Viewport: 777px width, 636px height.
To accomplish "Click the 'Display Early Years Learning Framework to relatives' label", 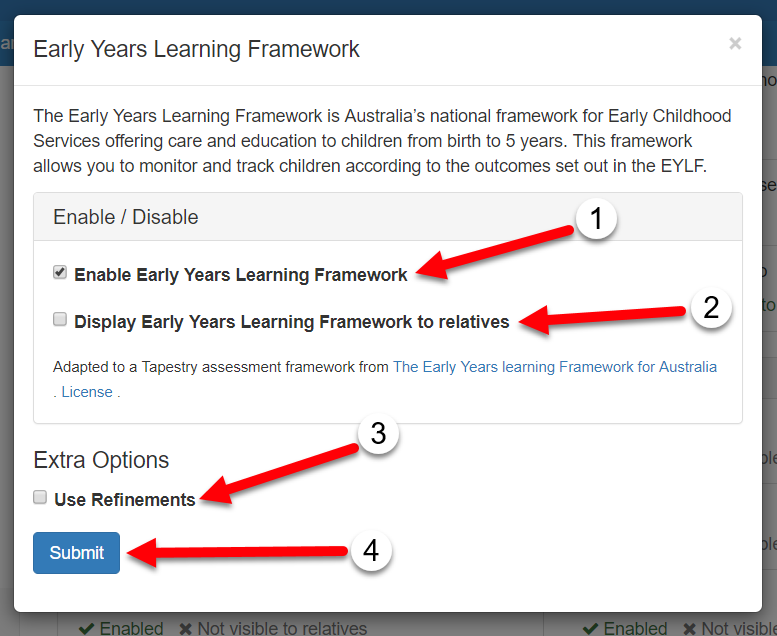I will [x=292, y=322].
